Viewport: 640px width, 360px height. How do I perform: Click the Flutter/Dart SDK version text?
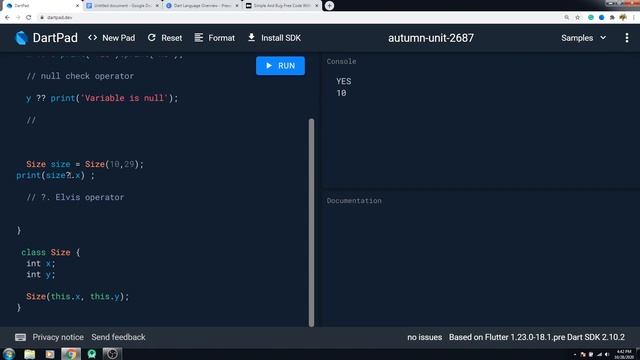(537, 337)
